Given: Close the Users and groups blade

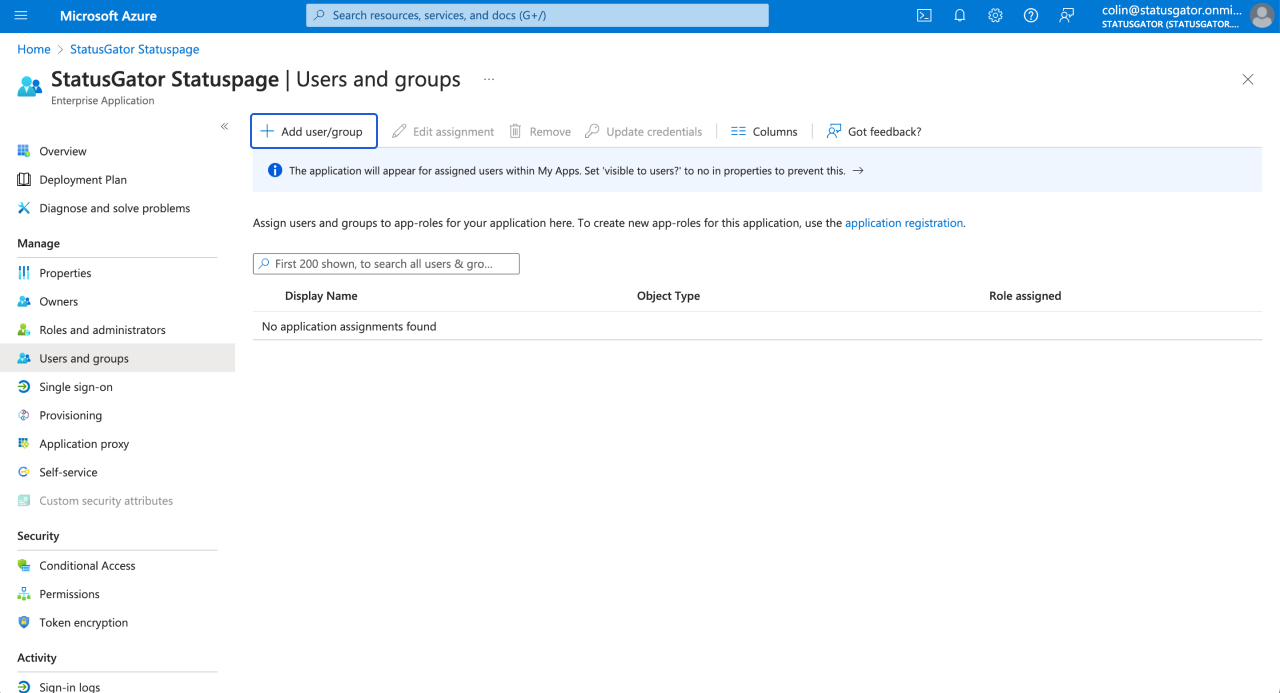Looking at the screenshot, I should click(x=1248, y=79).
